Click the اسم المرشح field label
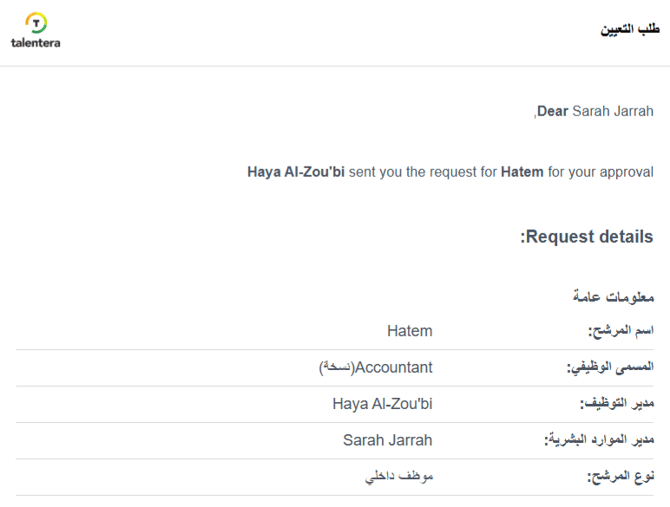670x507 pixels. 620,332
